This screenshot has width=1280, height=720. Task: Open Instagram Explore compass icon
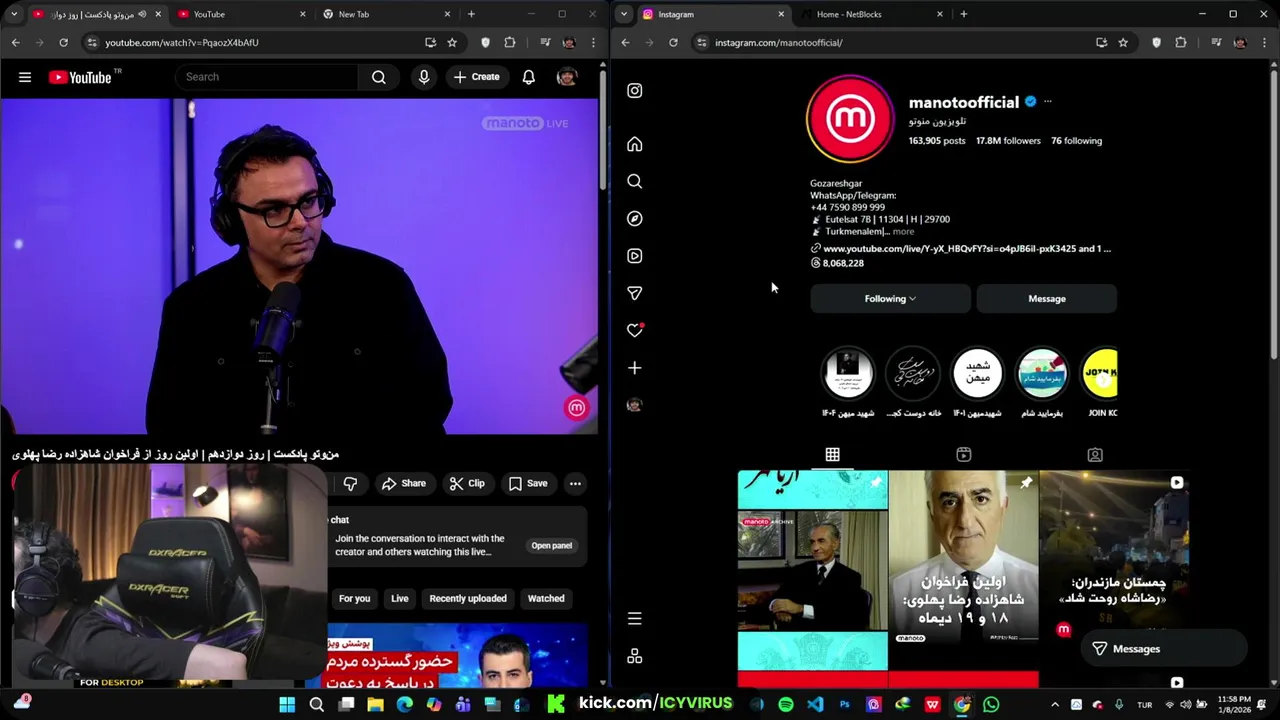click(635, 219)
